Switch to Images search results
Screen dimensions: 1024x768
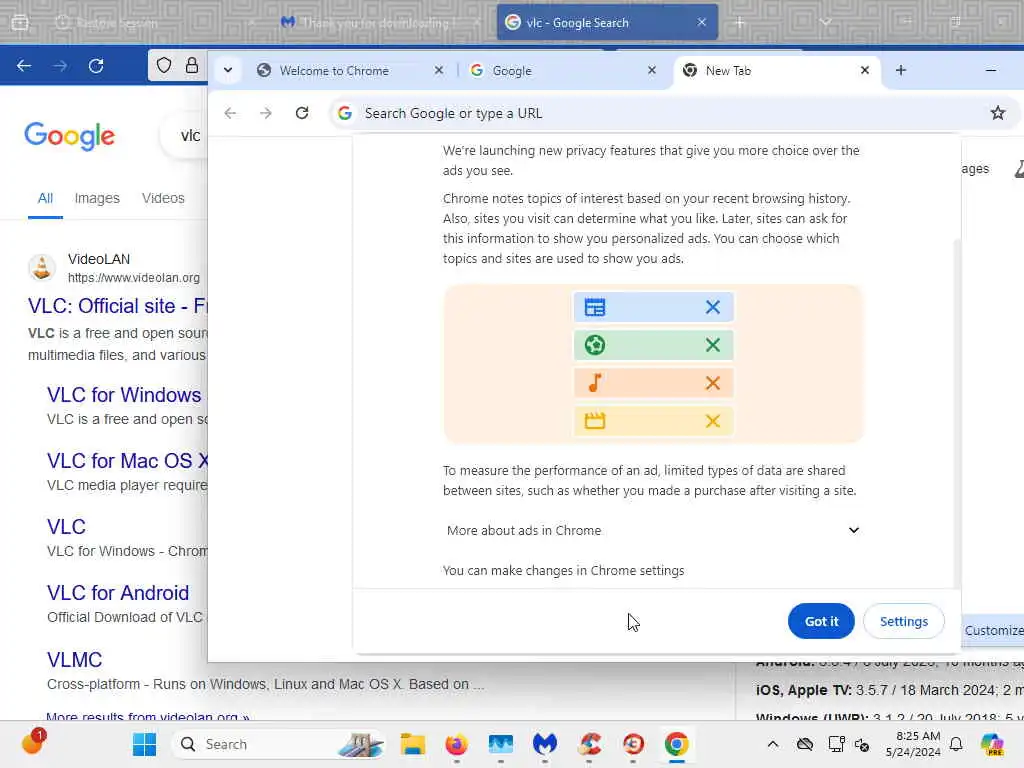tap(97, 198)
